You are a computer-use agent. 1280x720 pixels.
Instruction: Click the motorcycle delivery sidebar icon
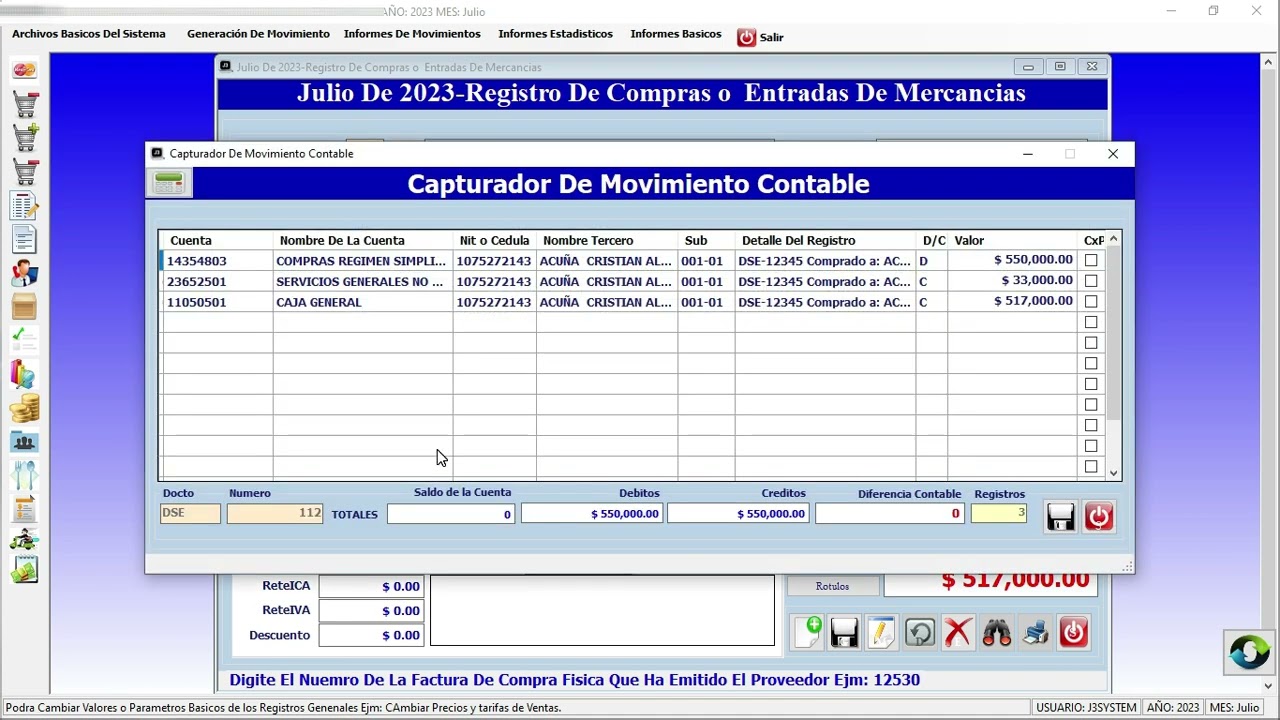(x=24, y=541)
